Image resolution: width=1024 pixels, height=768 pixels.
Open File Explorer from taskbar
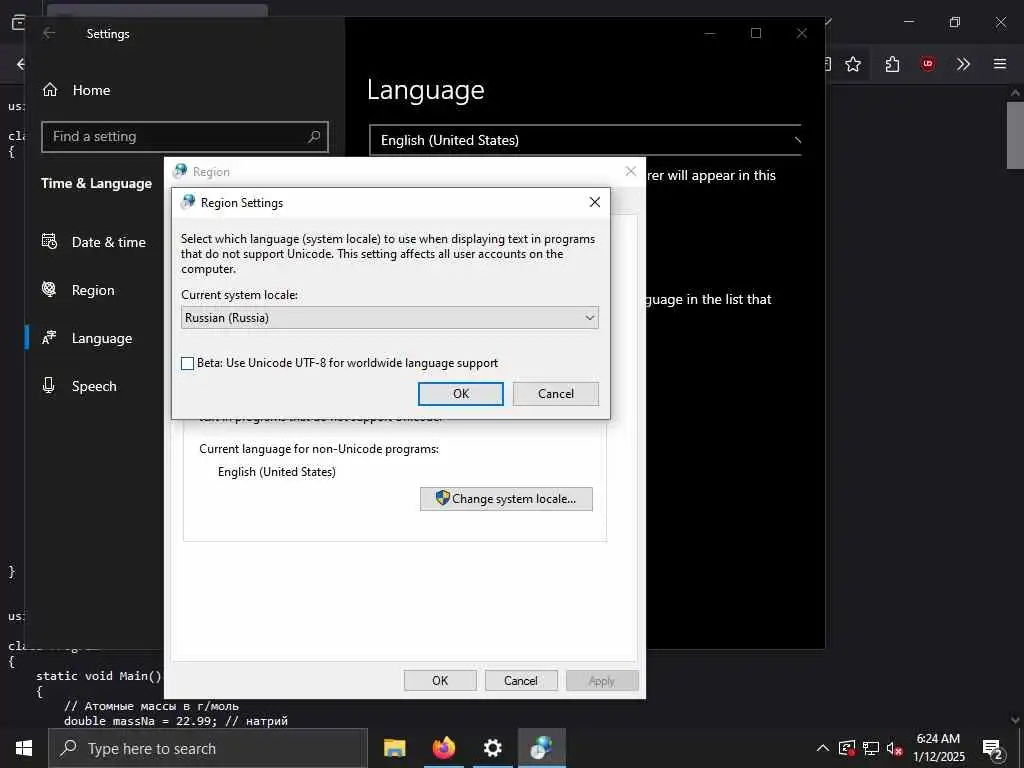coord(394,748)
